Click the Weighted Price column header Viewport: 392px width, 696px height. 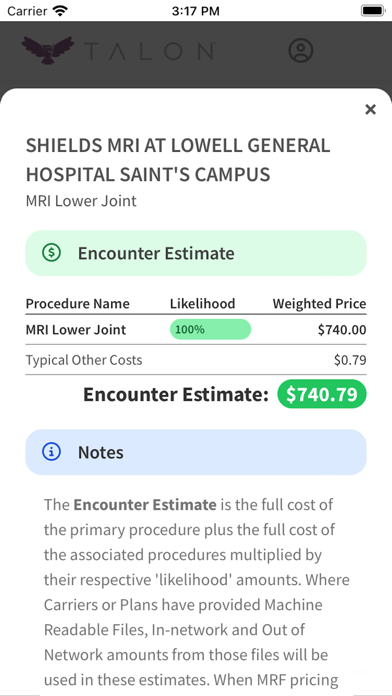[x=319, y=304]
